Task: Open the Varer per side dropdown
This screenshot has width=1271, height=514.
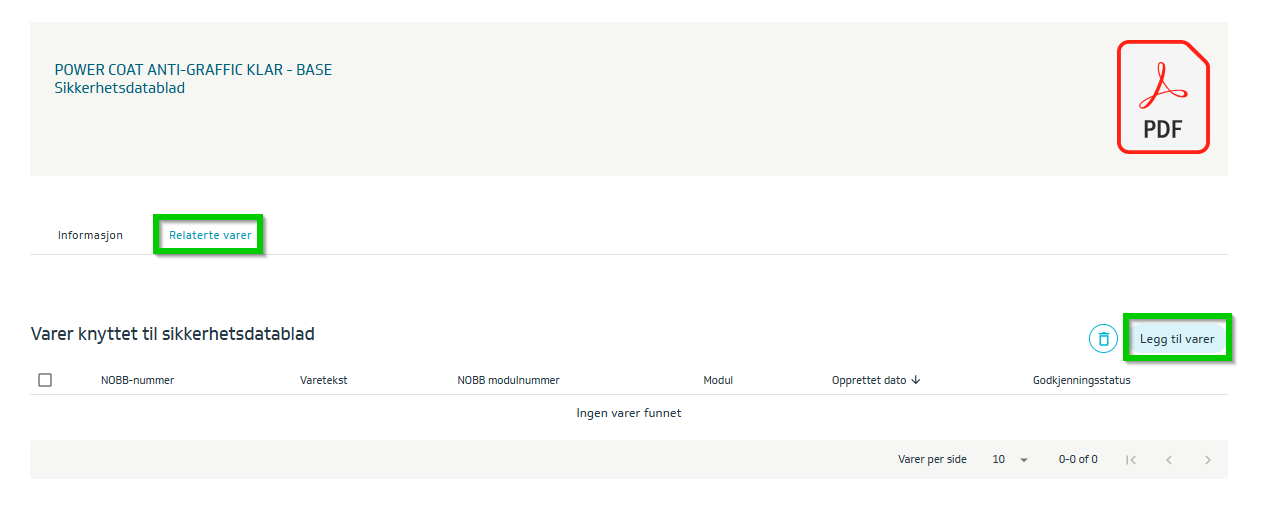Action: pyautogui.click(x=1010, y=460)
